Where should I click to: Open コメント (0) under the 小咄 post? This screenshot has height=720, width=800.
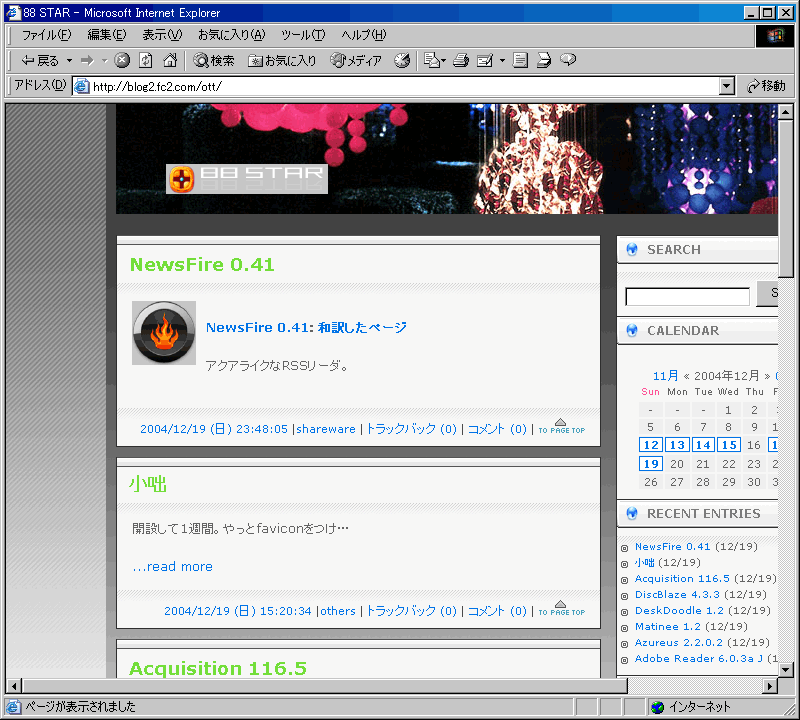pos(497,611)
